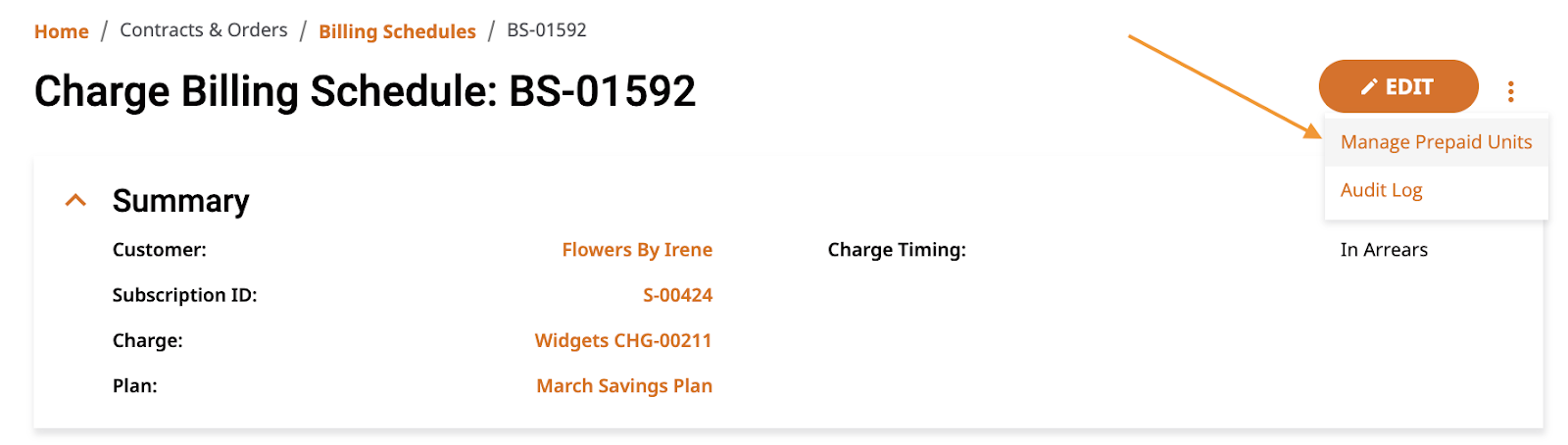Screen dimensions: 1568x445
Task: Click the In Arrears charge timing value
Action: click(1384, 250)
